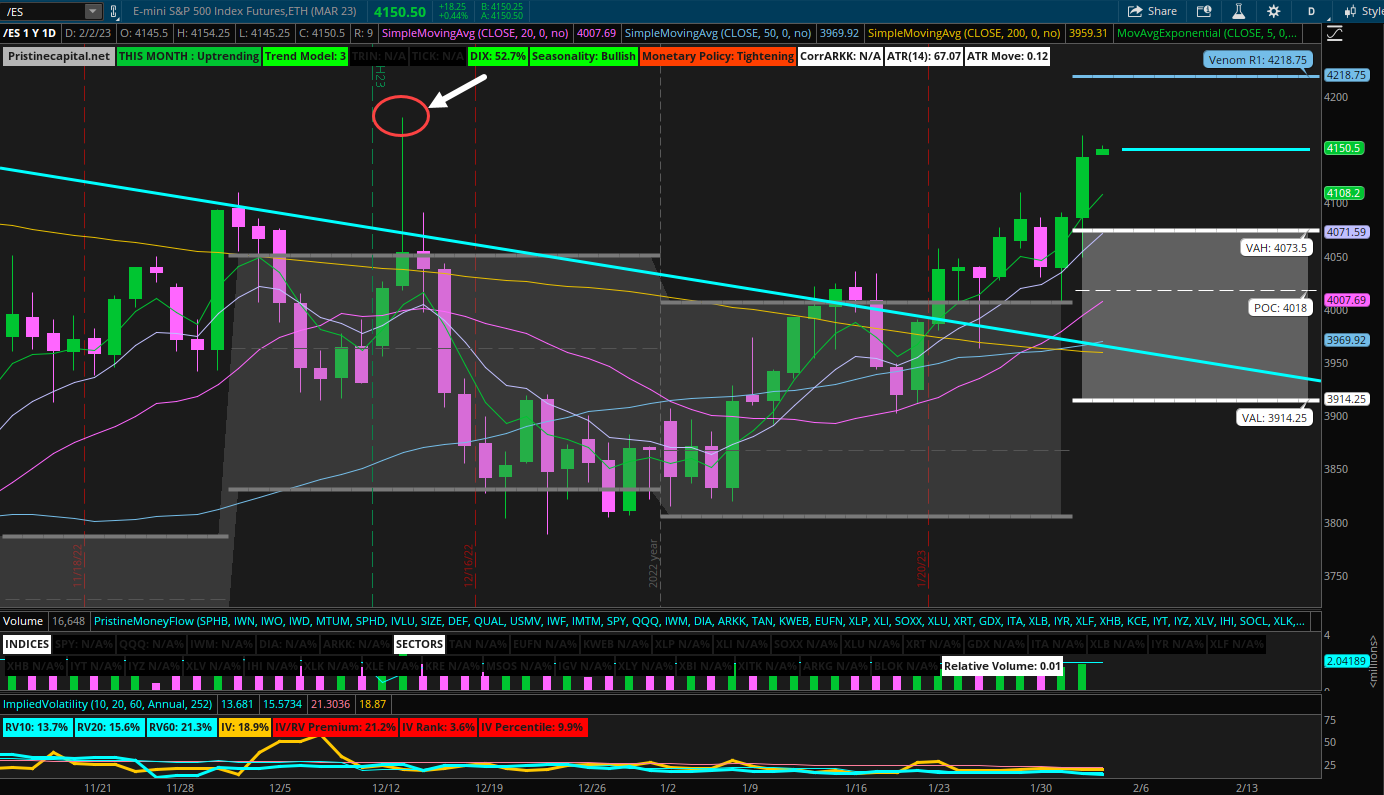This screenshot has height=795, width=1384.
Task: Click the 2.04189 volume axis tag
Action: pos(1345,661)
